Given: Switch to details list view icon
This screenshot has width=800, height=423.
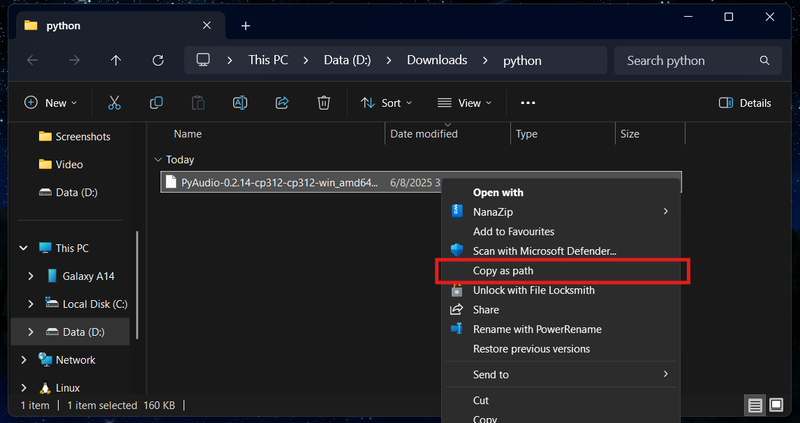Looking at the screenshot, I should point(755,405).
